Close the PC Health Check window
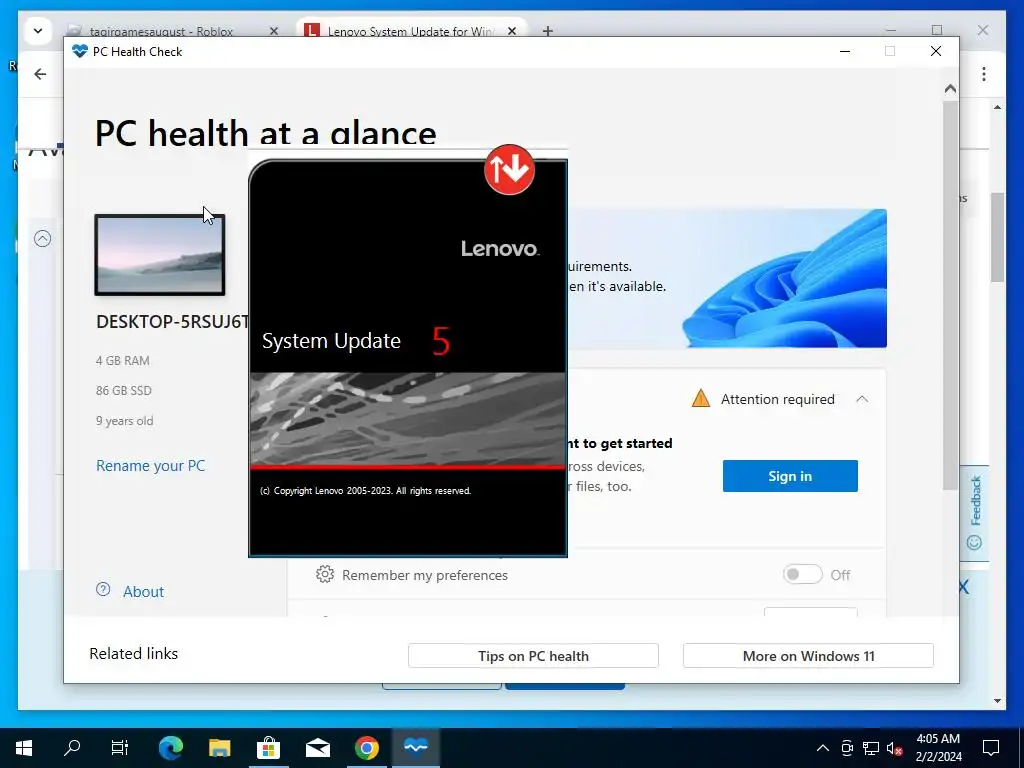The height and width of the screenshot is (768, 1024). tap(936, 51)
